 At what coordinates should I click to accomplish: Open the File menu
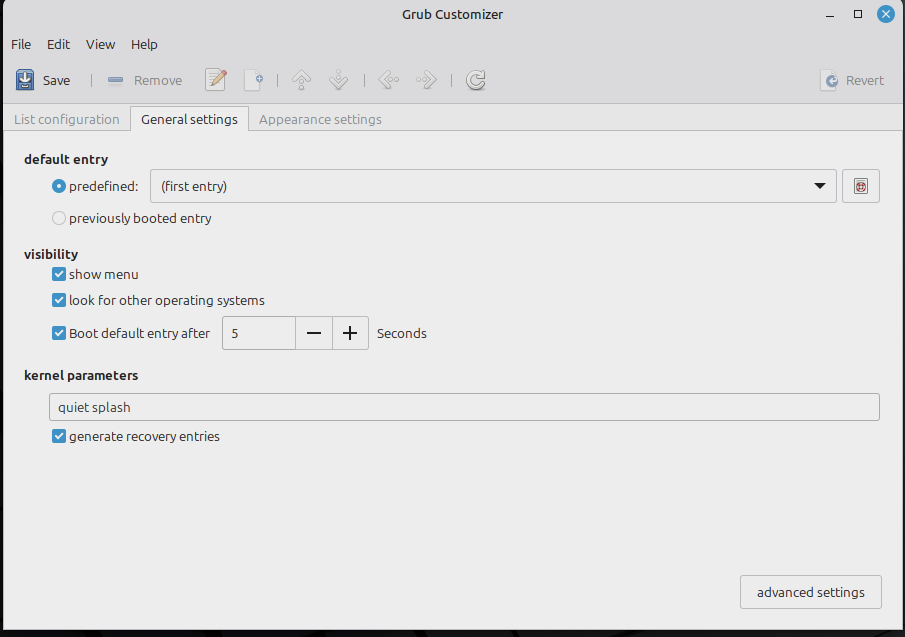pos(21,44)
